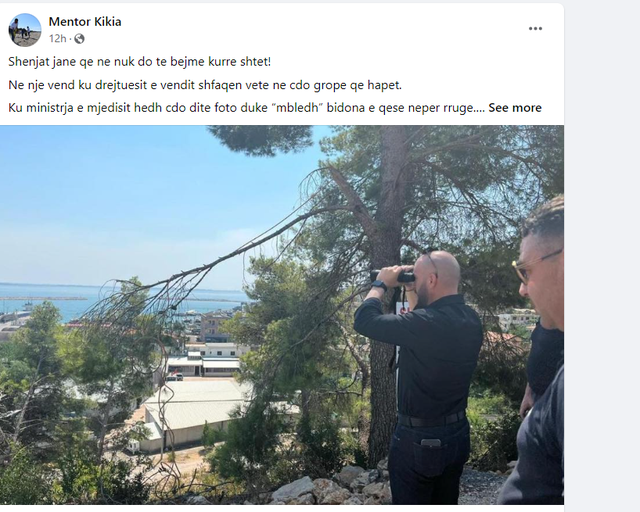Open the 12h post timestamp

(58, 39)
